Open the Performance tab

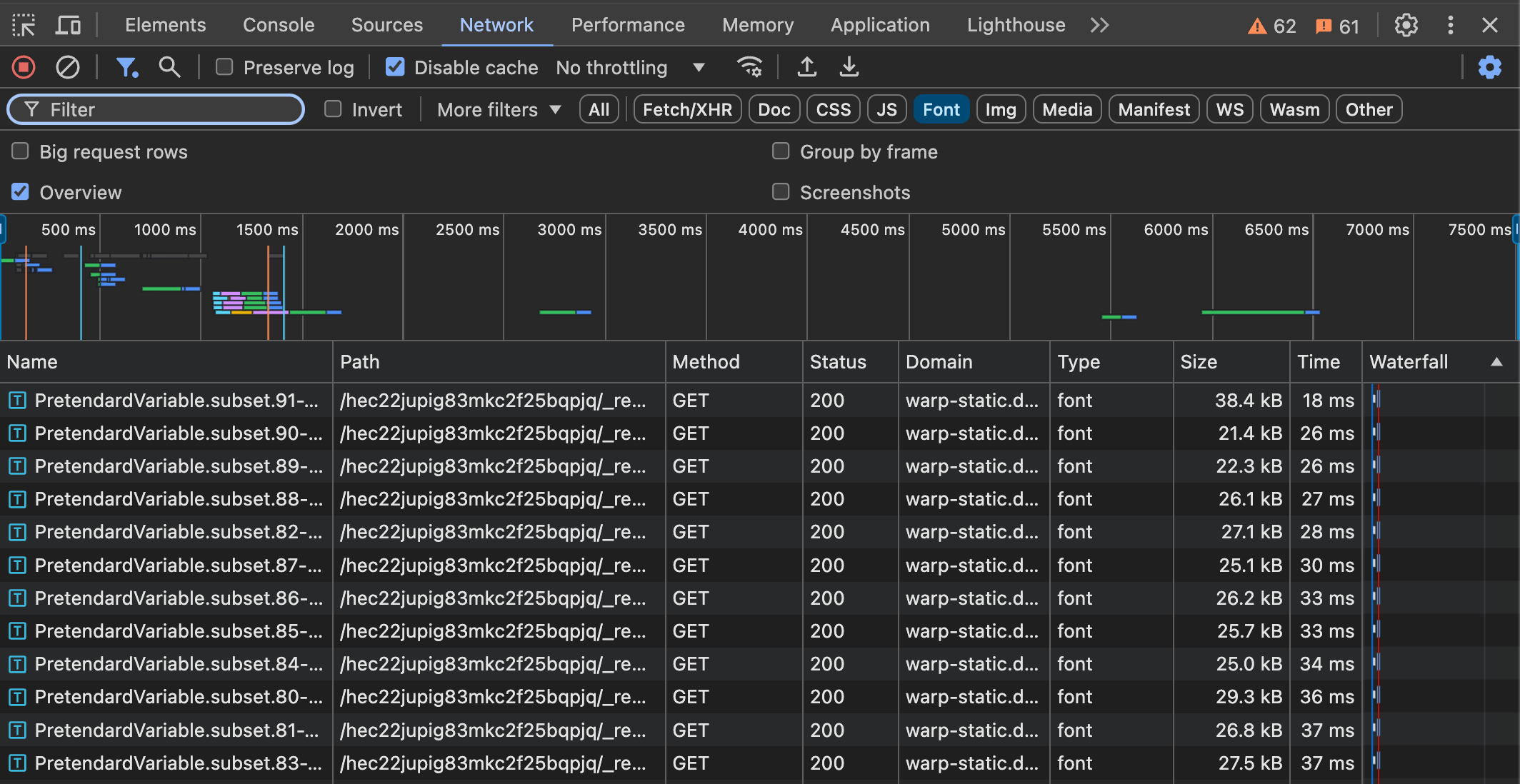tap(628, 26)
